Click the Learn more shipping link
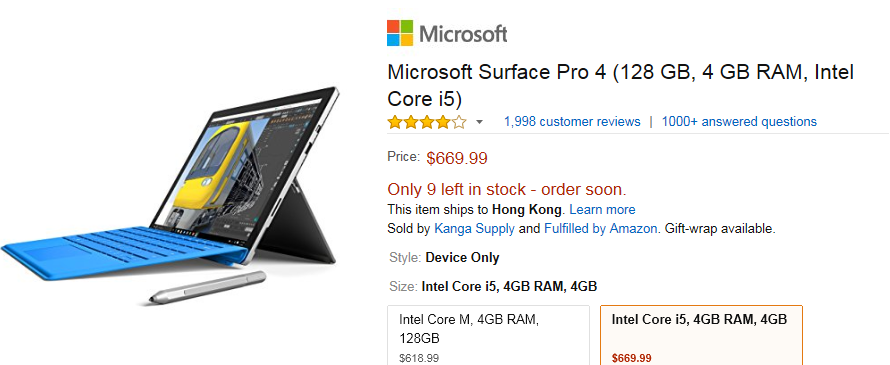The image size is (890, 365). 602,209
